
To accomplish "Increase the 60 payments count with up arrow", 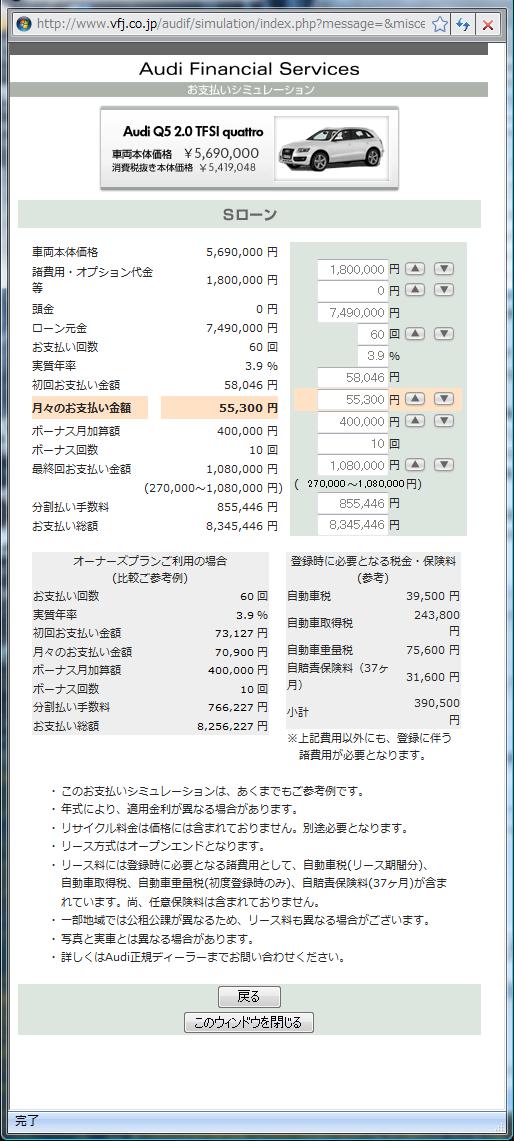I will tap(414, 333).
